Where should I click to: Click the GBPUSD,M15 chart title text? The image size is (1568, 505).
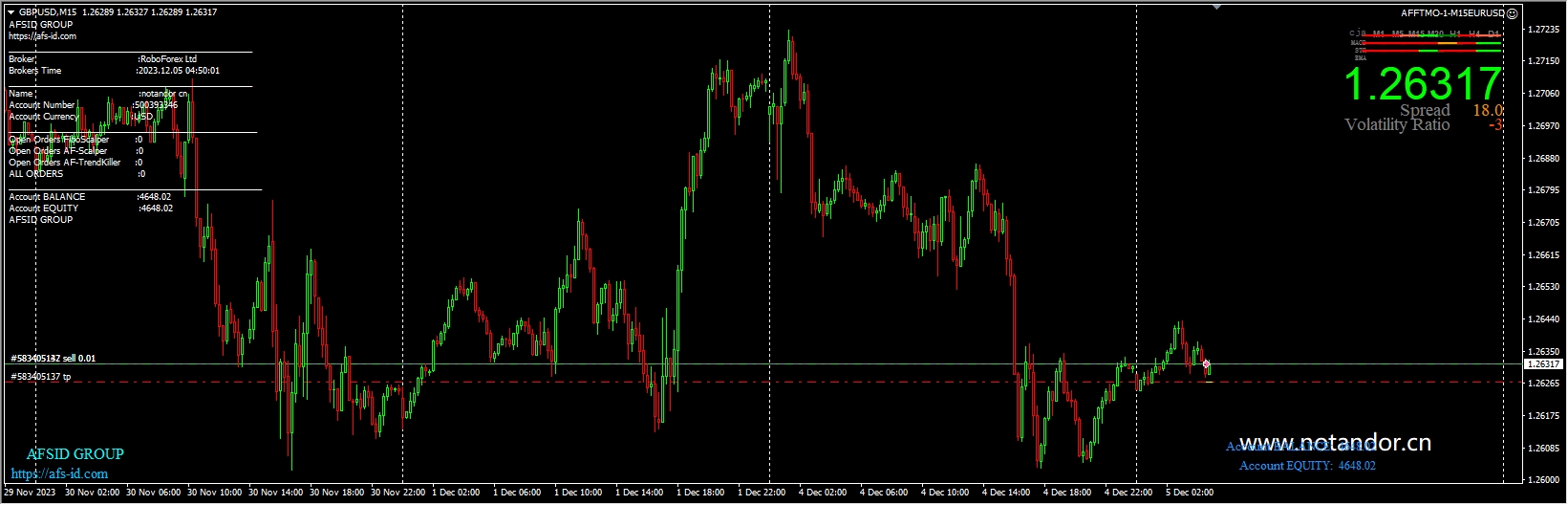(48, 12)
